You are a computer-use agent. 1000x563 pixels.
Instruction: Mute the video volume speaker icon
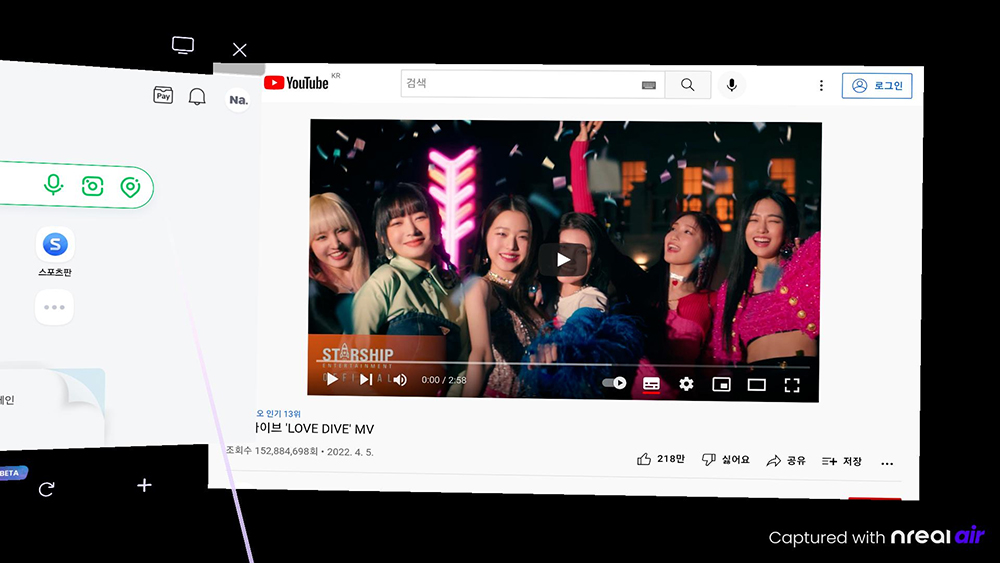click(400, 380)
